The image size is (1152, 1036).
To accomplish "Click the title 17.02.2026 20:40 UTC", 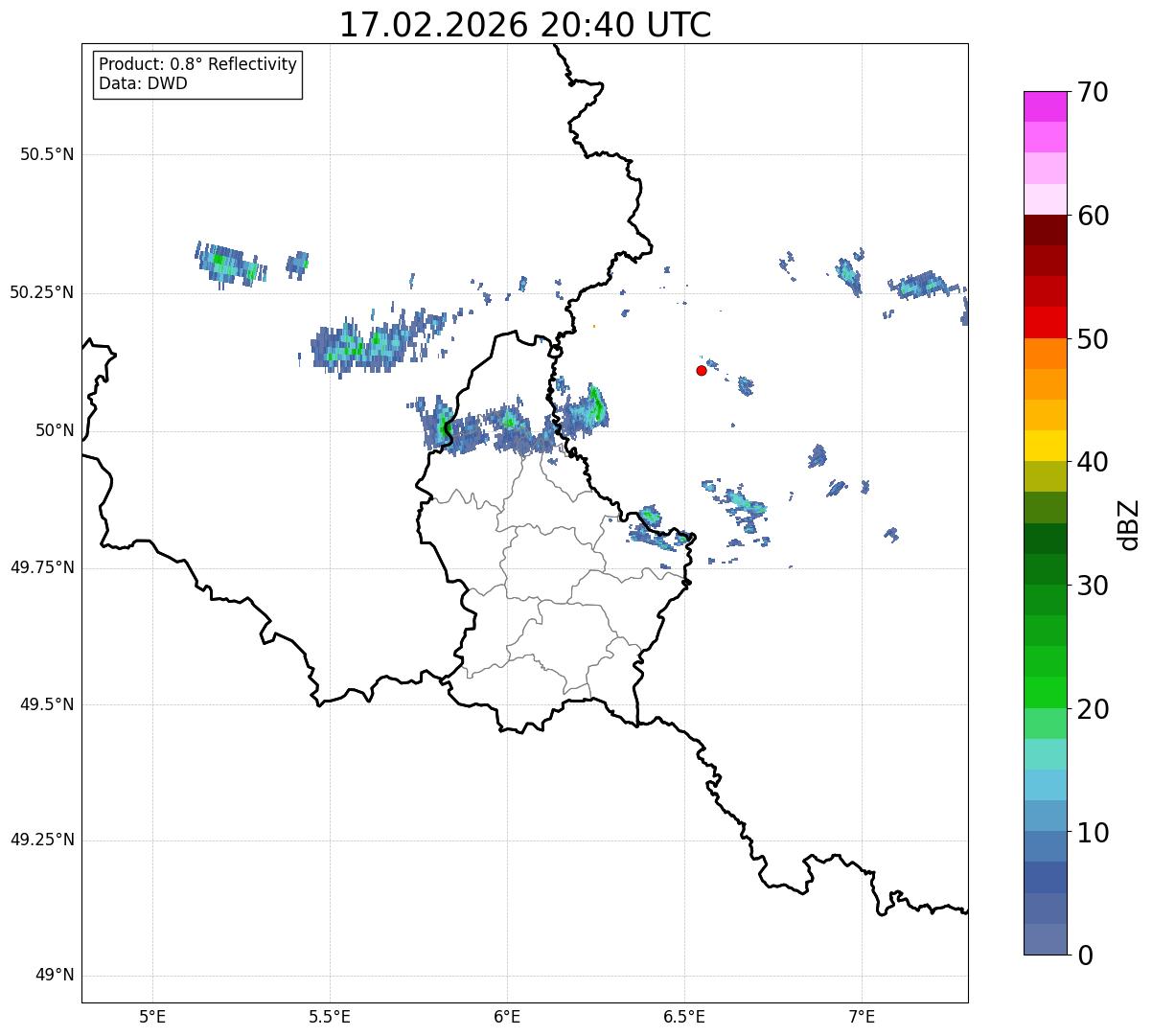I will (x=525, y=24).
